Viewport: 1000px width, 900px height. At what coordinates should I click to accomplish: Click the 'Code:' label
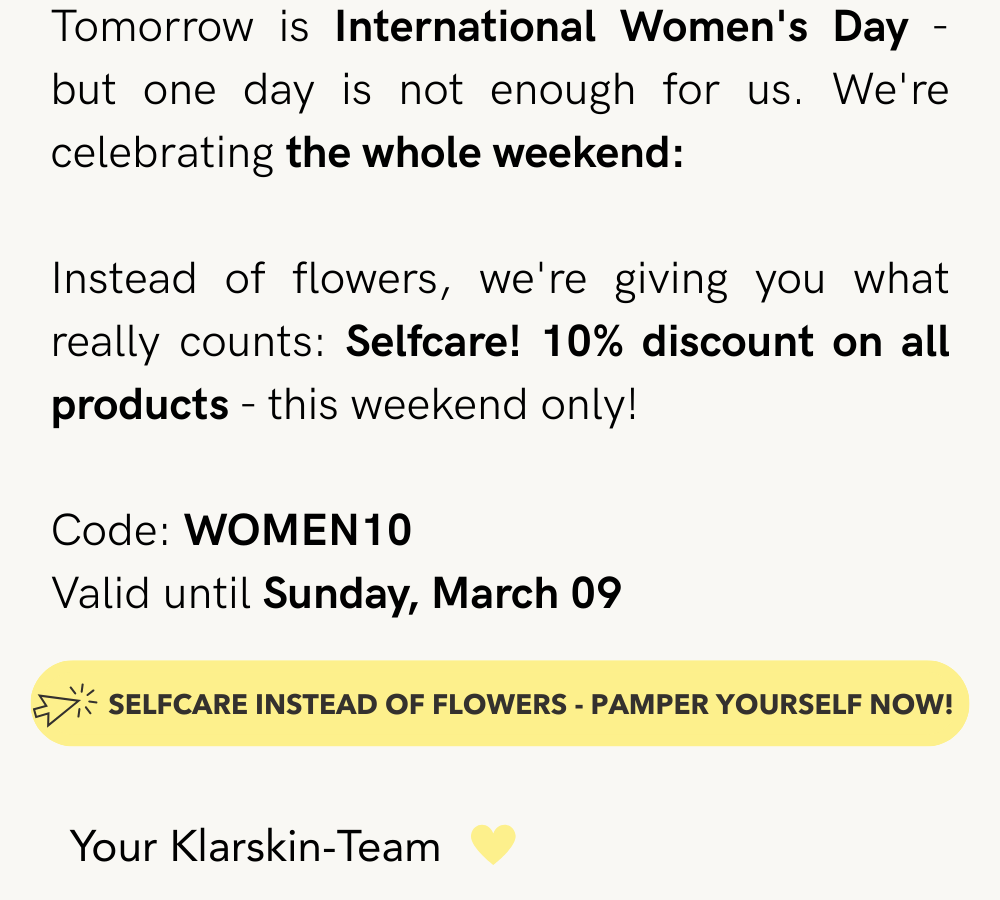click(111, 530)
